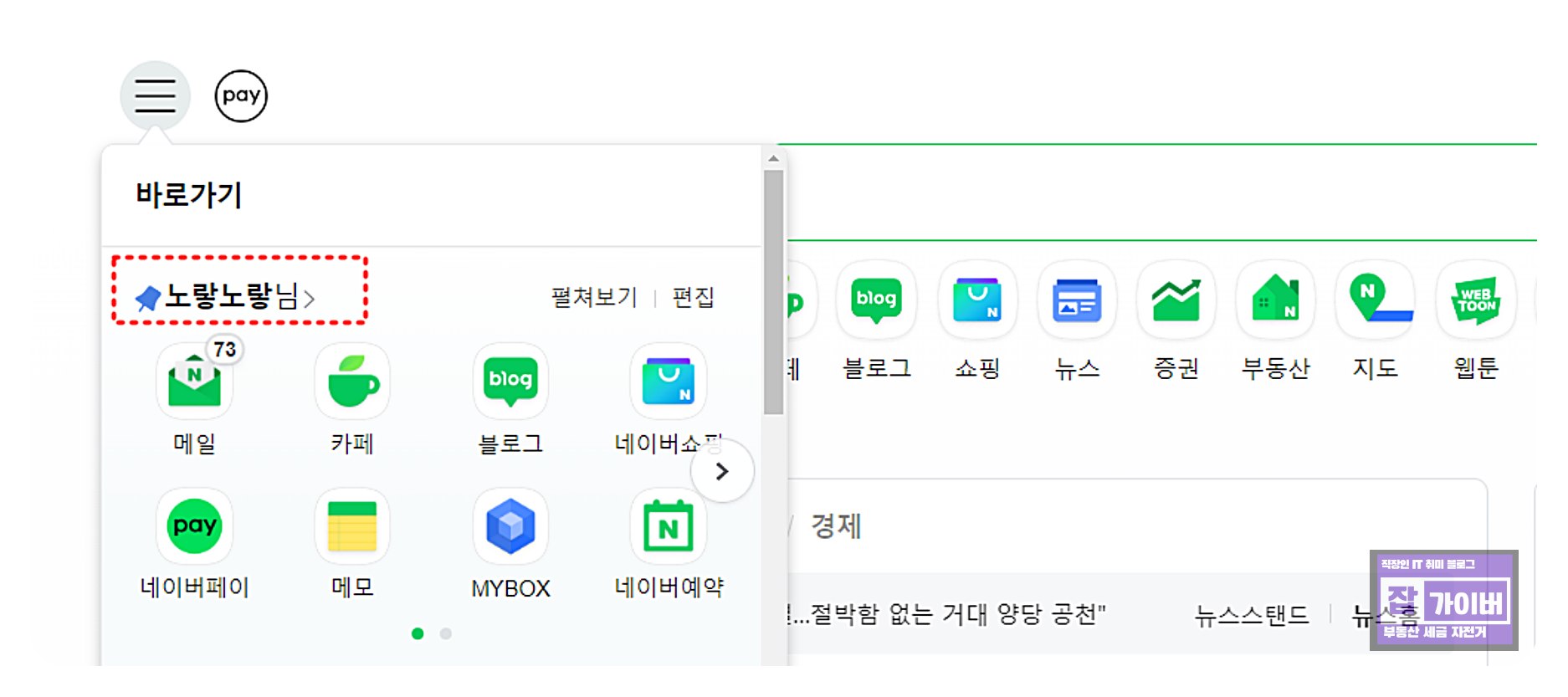1568x697 pixels.
Task: Click the 네이버페이 label text
Action: (194, 587)
